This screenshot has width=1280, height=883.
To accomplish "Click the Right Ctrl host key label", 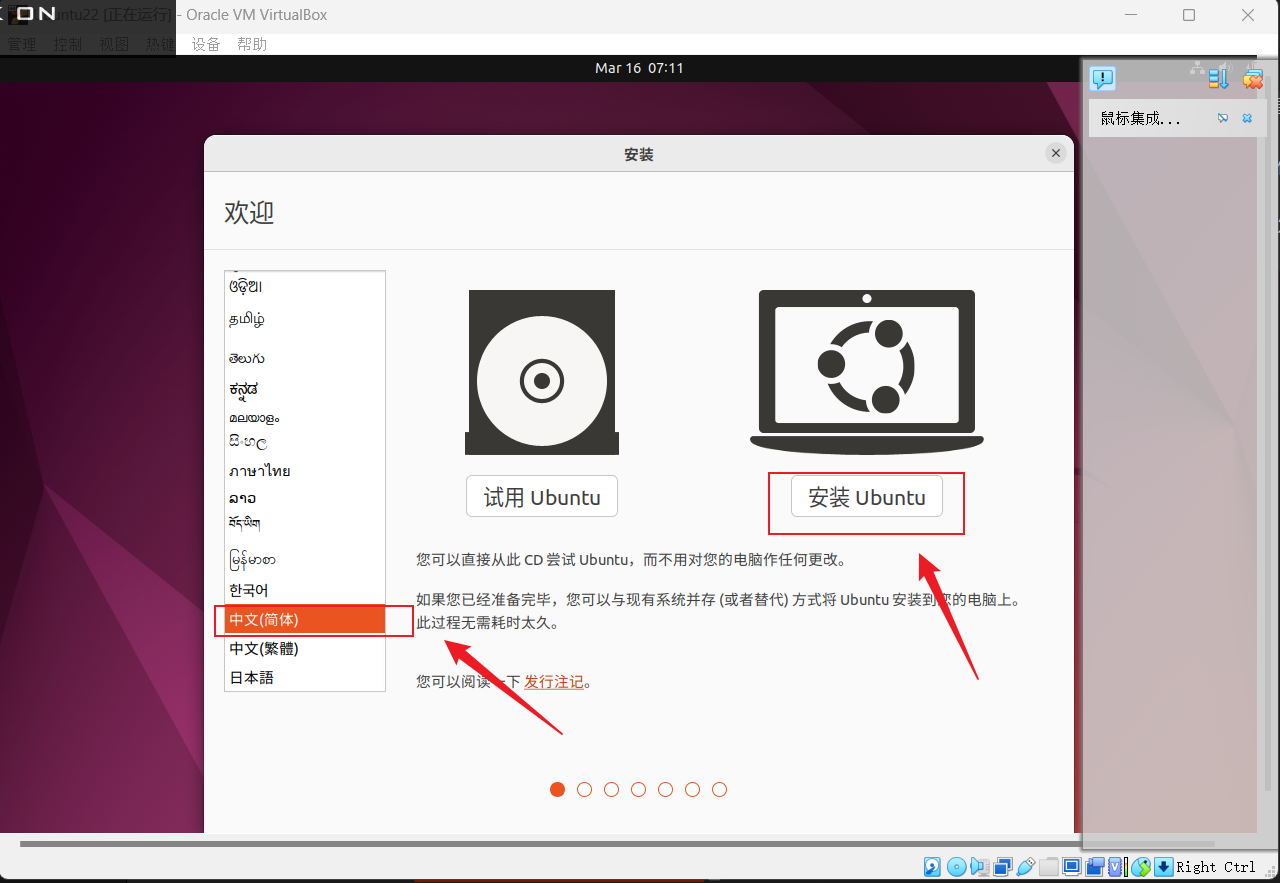I will click(1215, 867).
